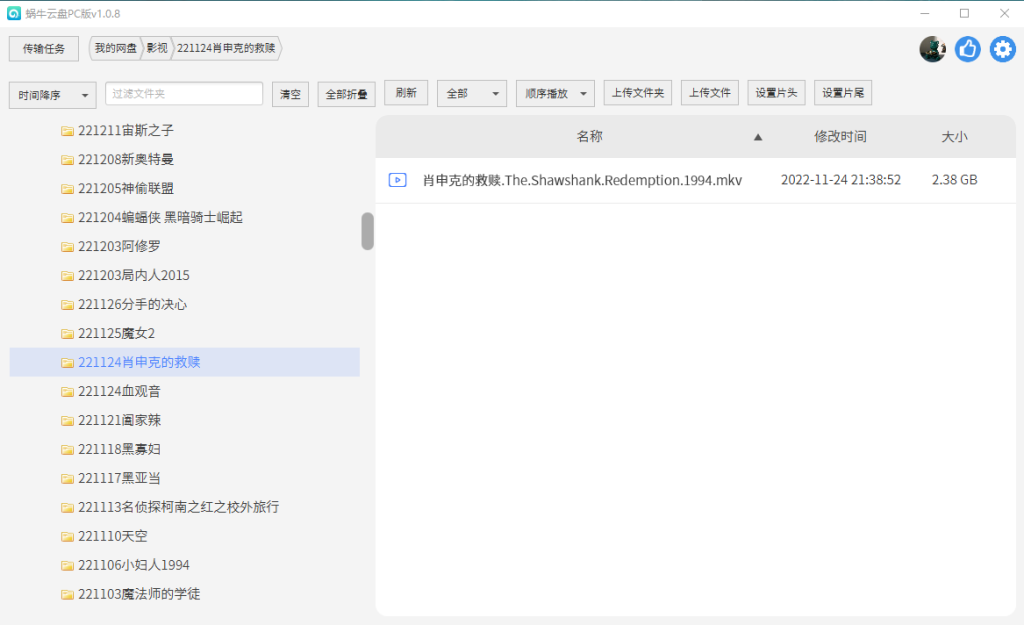The height and width of the screenshot is (625, 1024).
Task: Click the play icon beside the Shawshank mkv file
Action: [x=397, y=180]
